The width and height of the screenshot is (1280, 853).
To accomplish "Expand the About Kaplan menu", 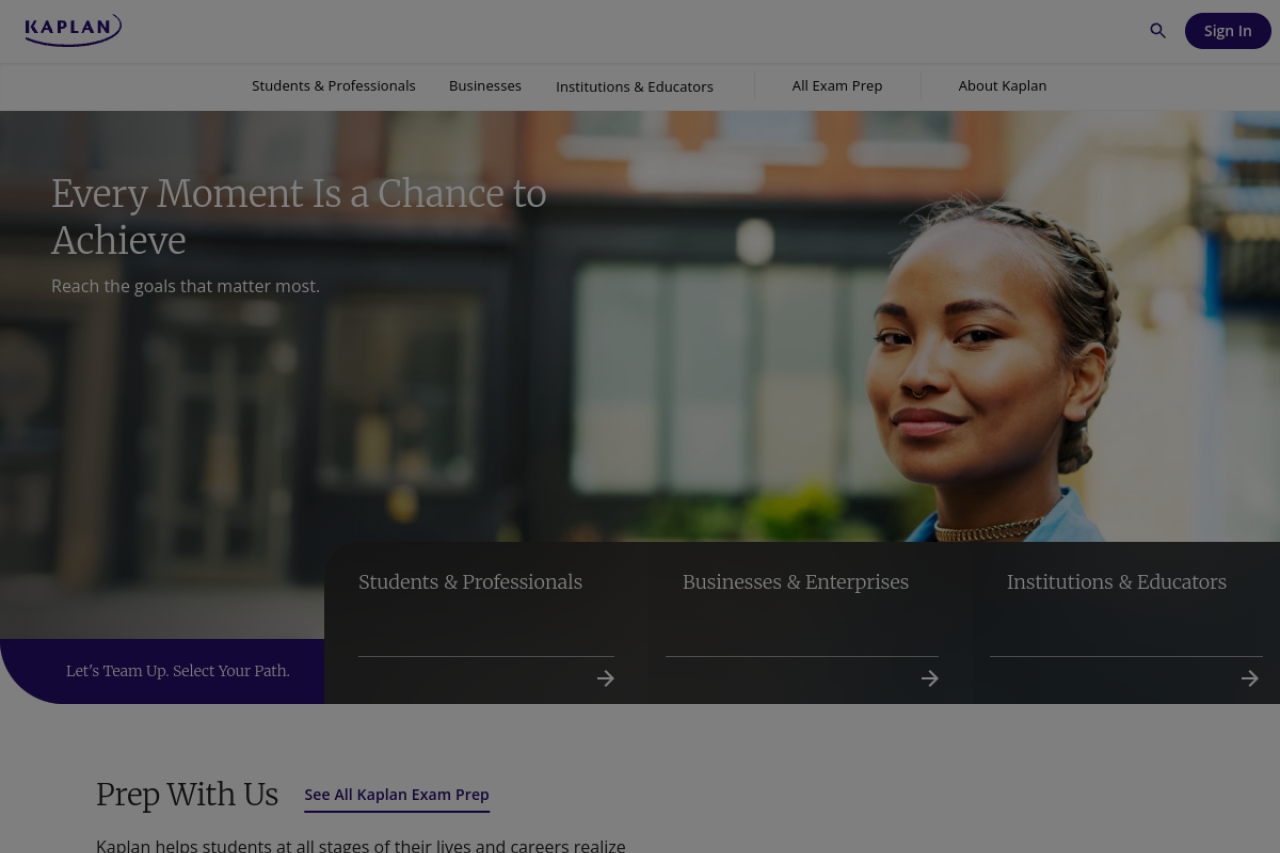I will pos(1003,86).
